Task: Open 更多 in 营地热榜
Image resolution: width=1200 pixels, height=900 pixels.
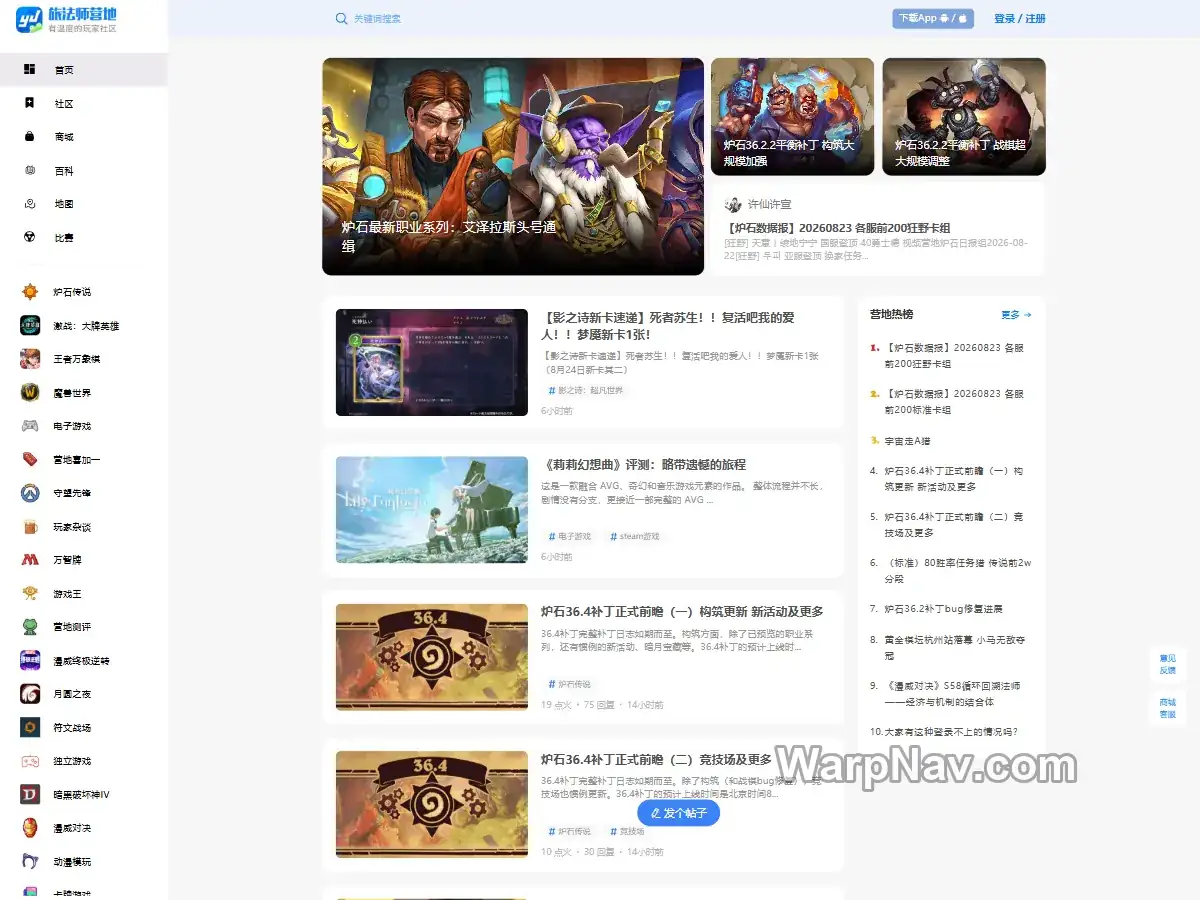Action: point(1016,314)
